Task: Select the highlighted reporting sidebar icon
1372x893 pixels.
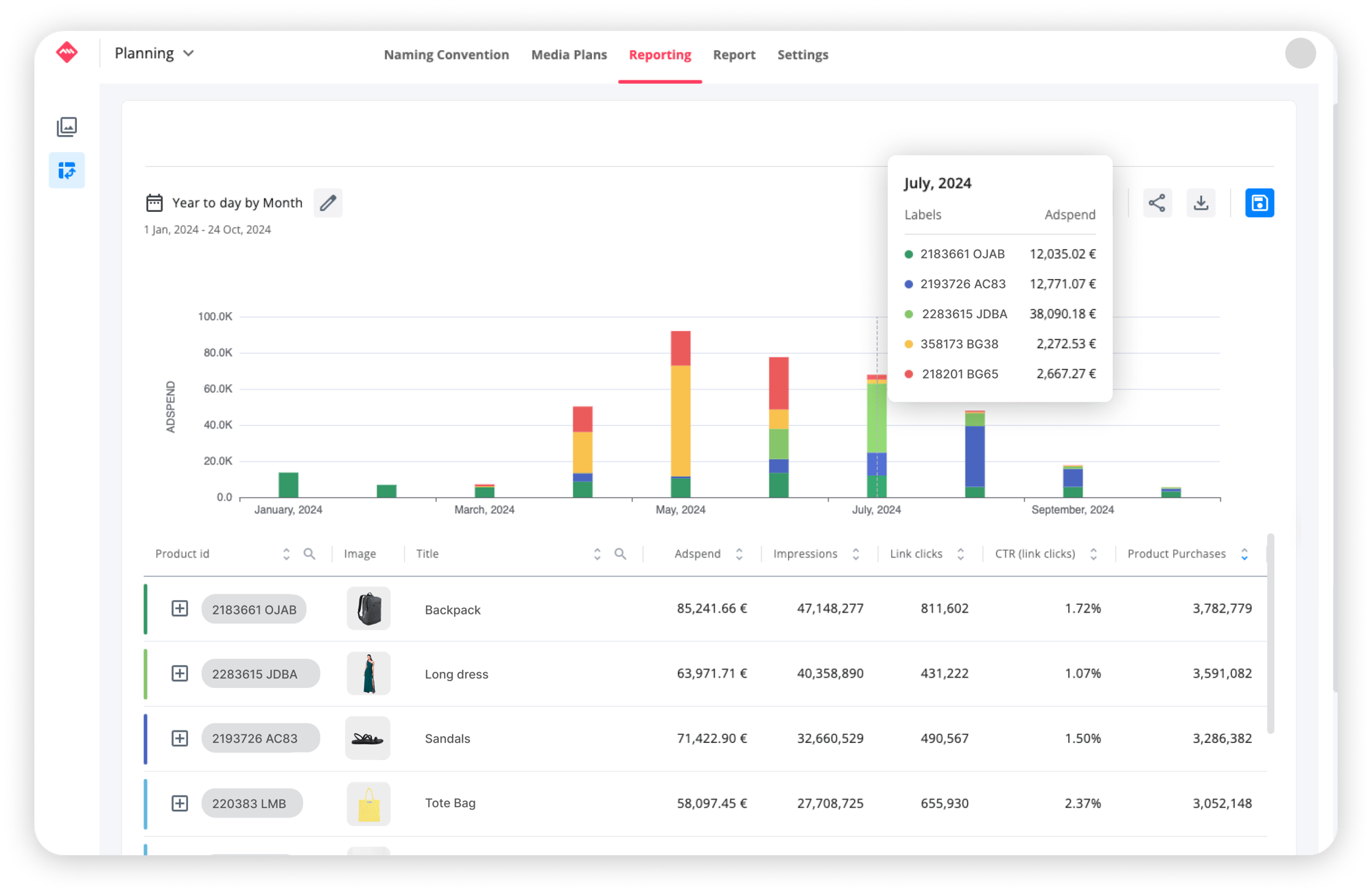Action: coord(67,170)
